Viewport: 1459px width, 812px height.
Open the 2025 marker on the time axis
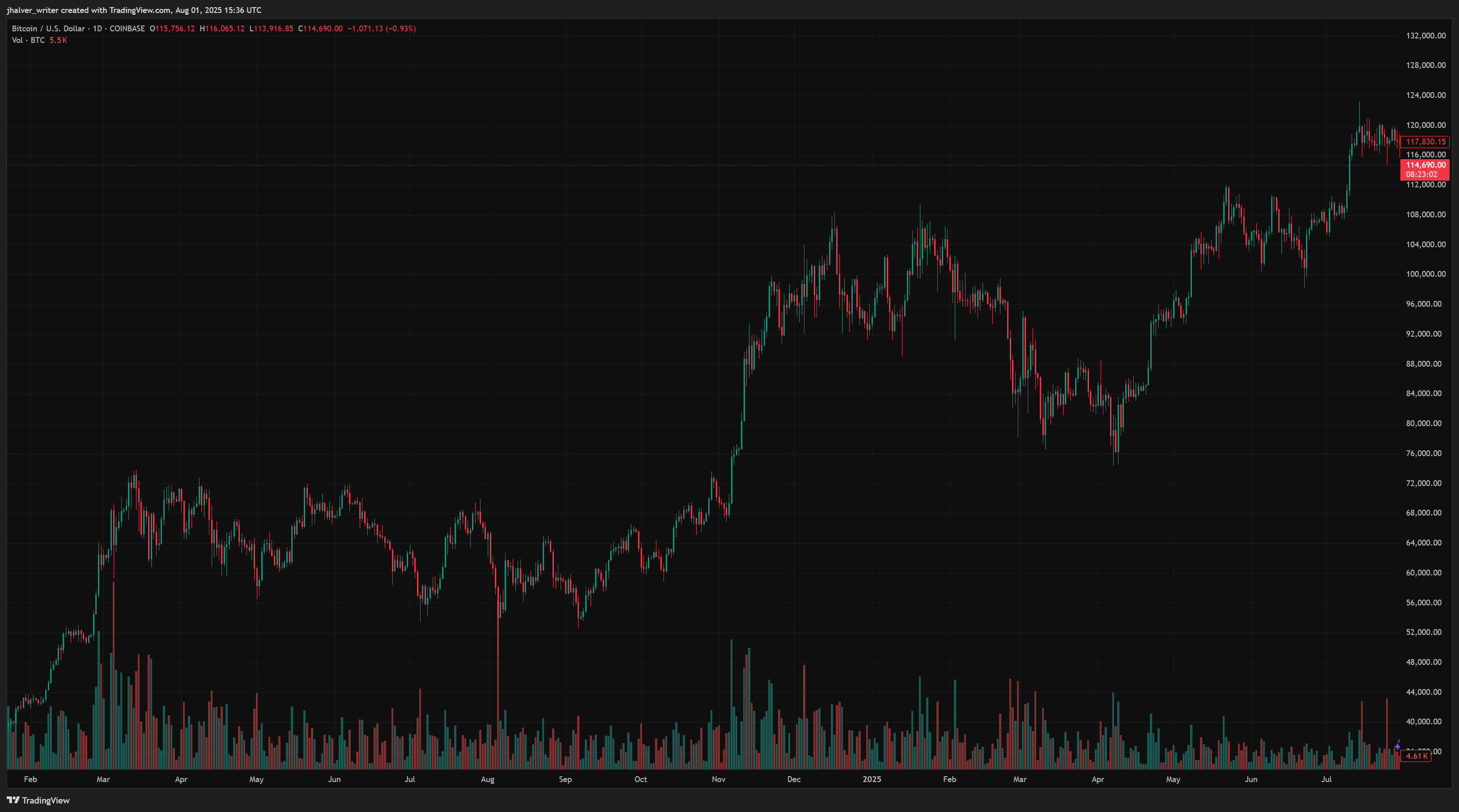coord(872,779)
